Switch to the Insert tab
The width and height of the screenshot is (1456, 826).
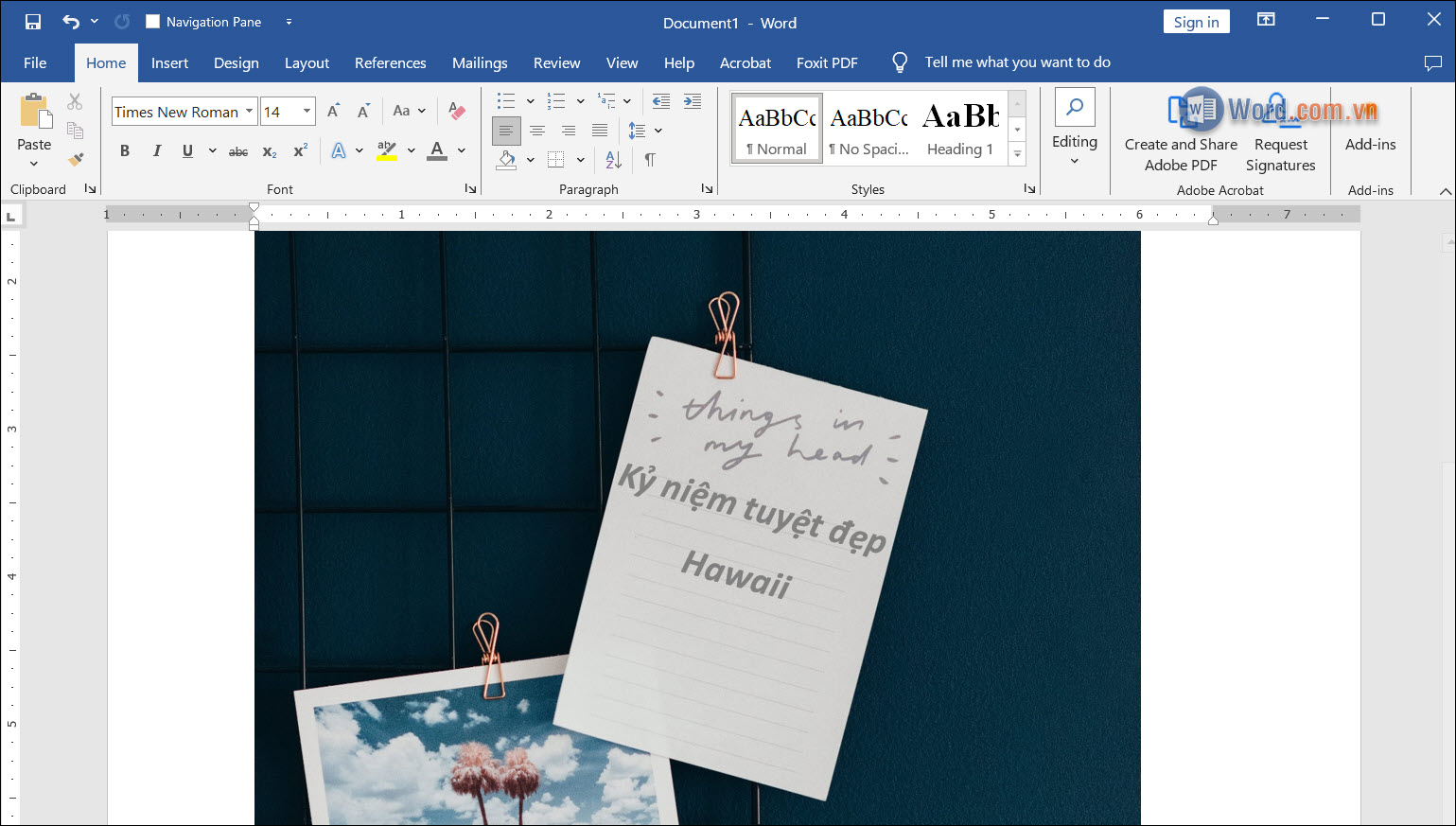(169, 62)
